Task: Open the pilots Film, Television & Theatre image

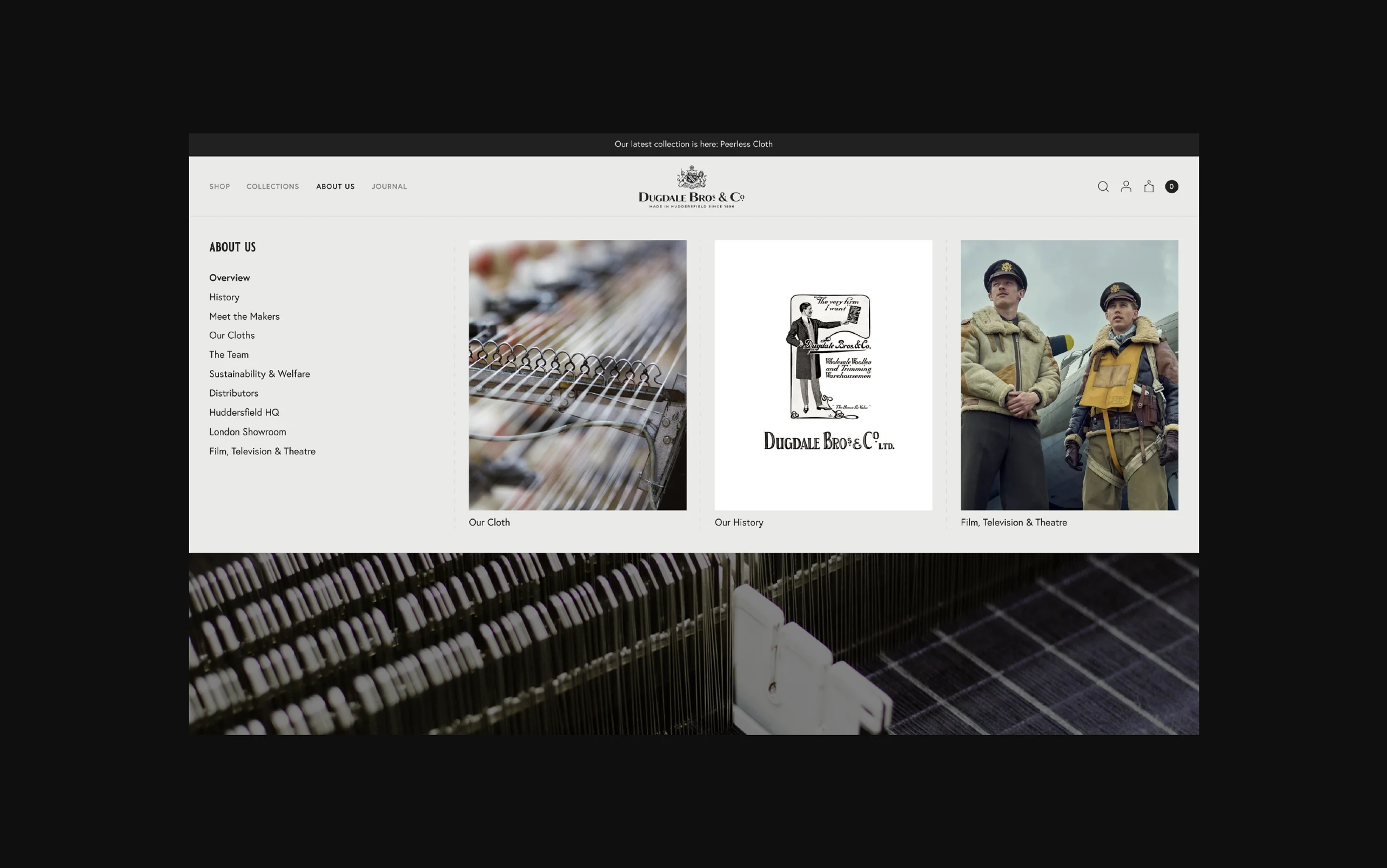Action: pyautogui.click(x=1069, y=375)
